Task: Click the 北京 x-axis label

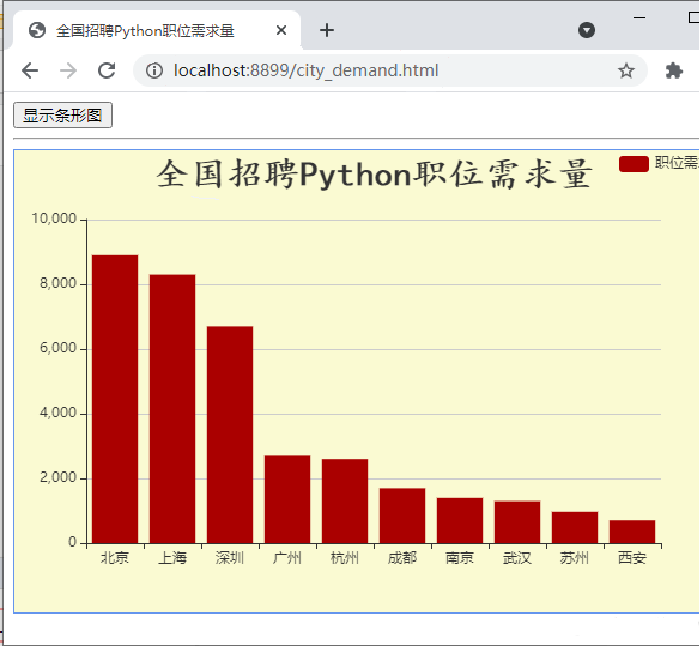Action: [115, 558]
